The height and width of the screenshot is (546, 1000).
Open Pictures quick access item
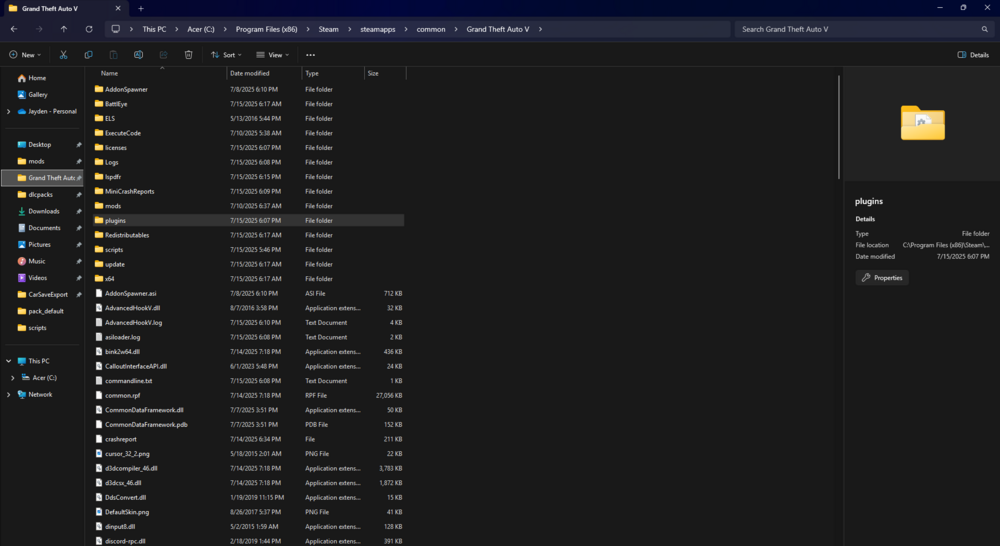(x=39, y=244)
